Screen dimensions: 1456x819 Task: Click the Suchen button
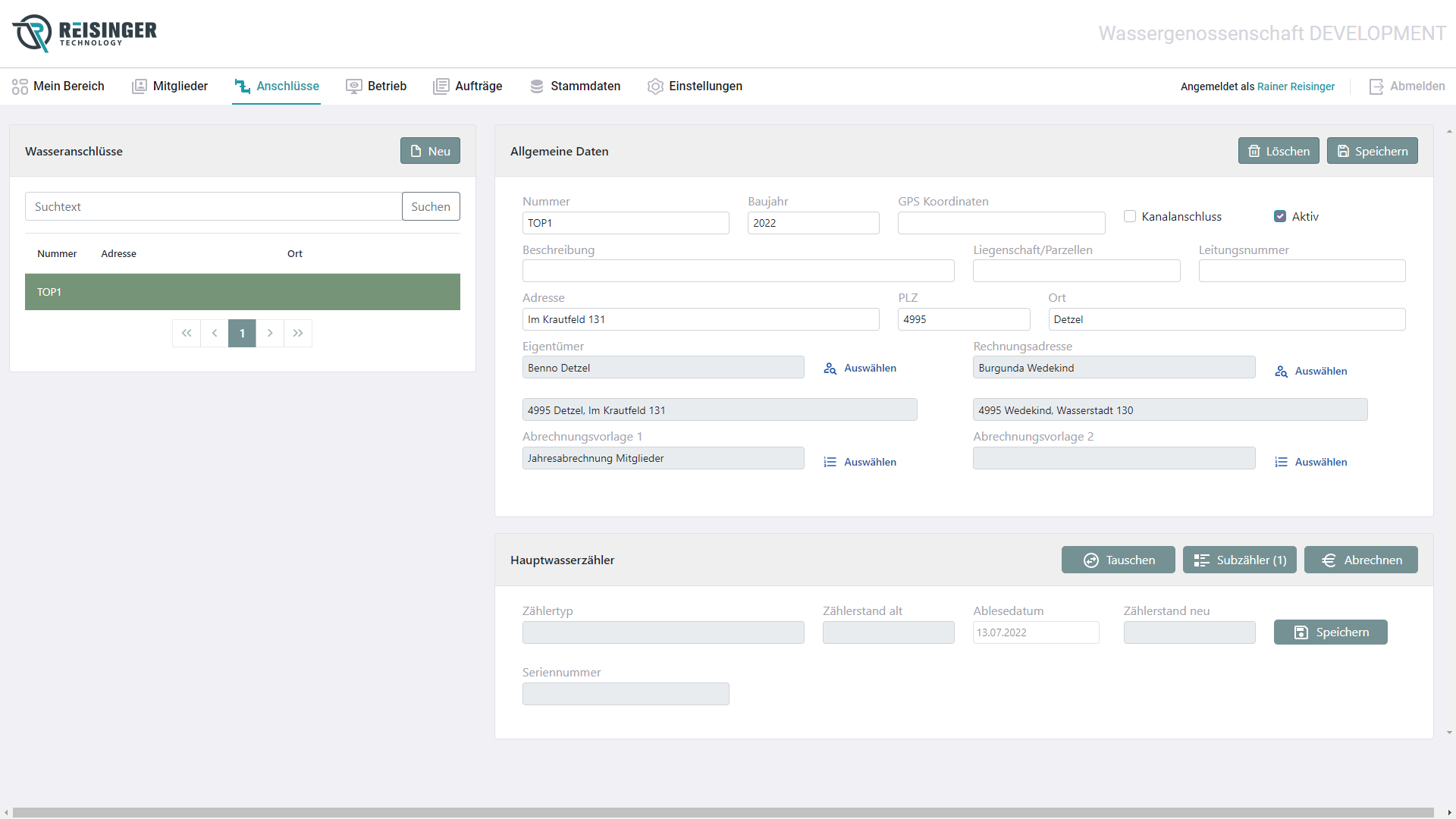pyautogui.click(x=431, y=206)
